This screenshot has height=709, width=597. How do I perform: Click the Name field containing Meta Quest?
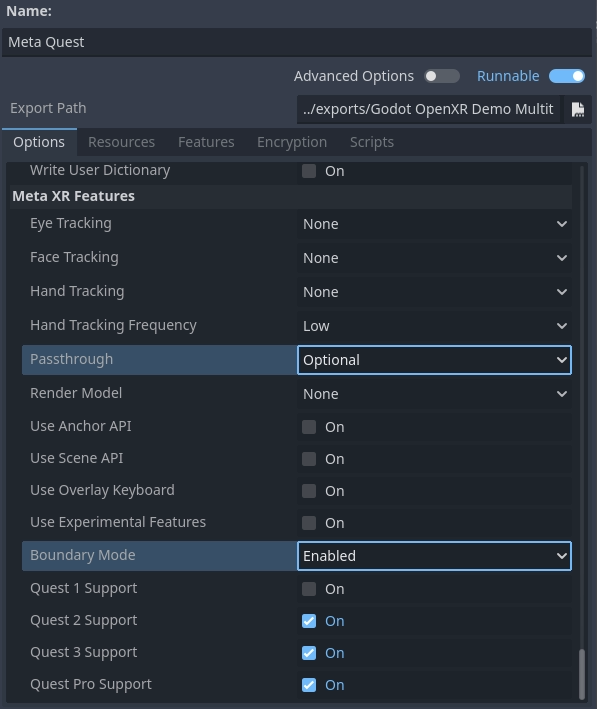pos(297,42)
